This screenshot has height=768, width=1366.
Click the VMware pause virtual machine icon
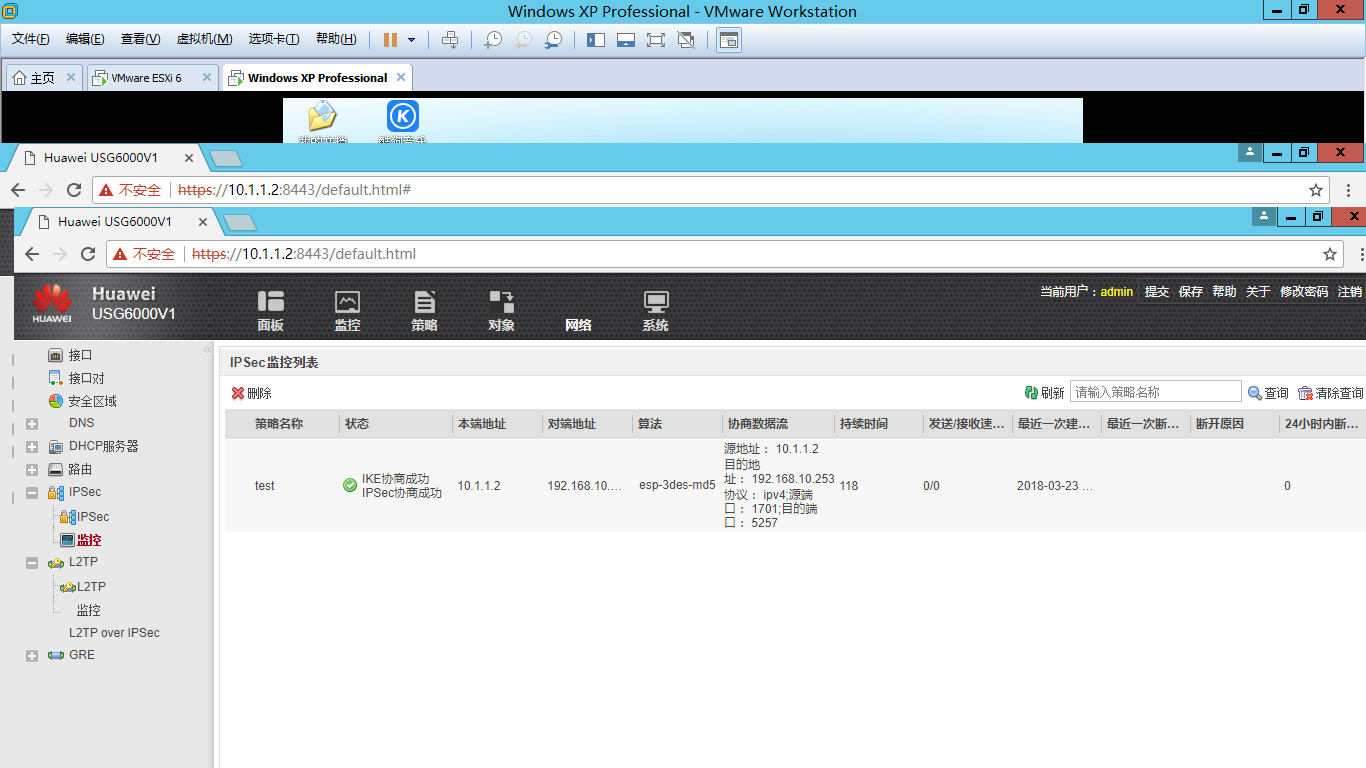(390, 40)
